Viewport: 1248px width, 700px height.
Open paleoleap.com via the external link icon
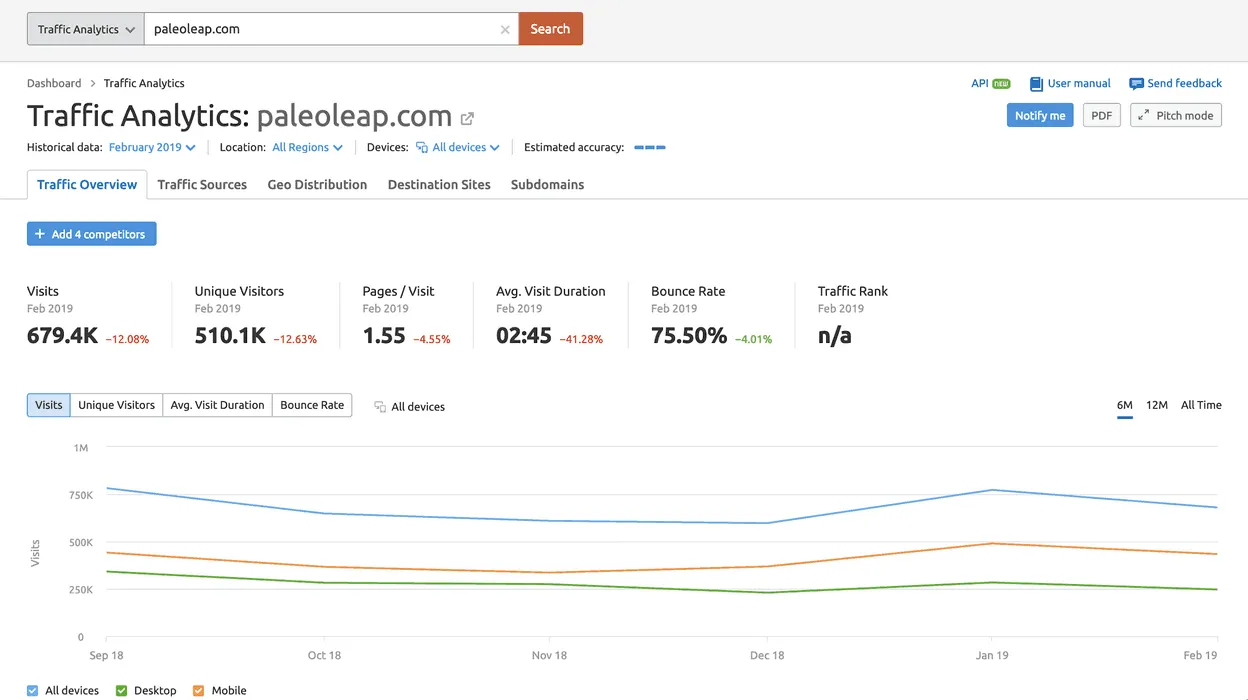point(467,118)
